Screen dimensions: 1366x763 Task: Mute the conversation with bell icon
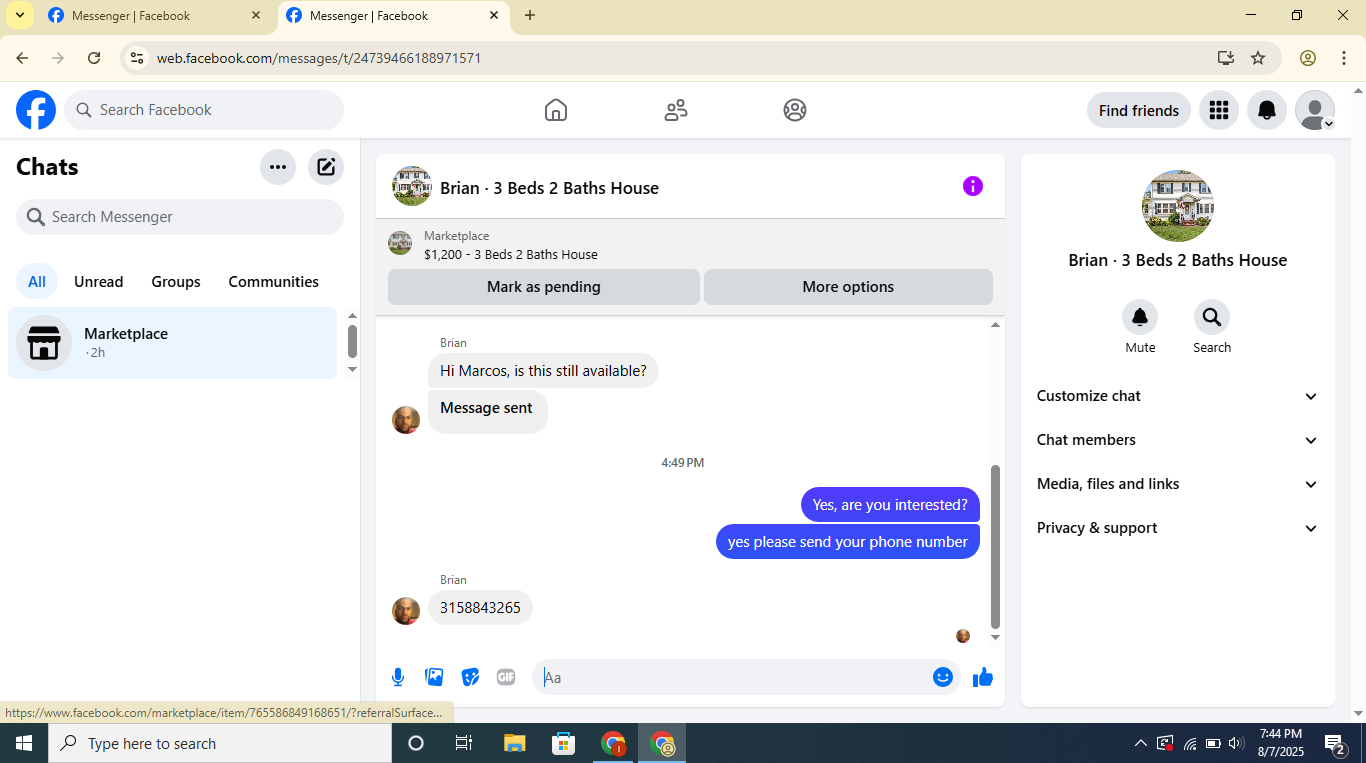1140,317
